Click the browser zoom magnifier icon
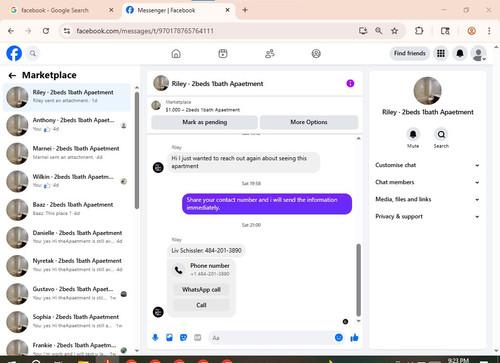The height and width of the screenshot is (363, 500). click(379, 31)
